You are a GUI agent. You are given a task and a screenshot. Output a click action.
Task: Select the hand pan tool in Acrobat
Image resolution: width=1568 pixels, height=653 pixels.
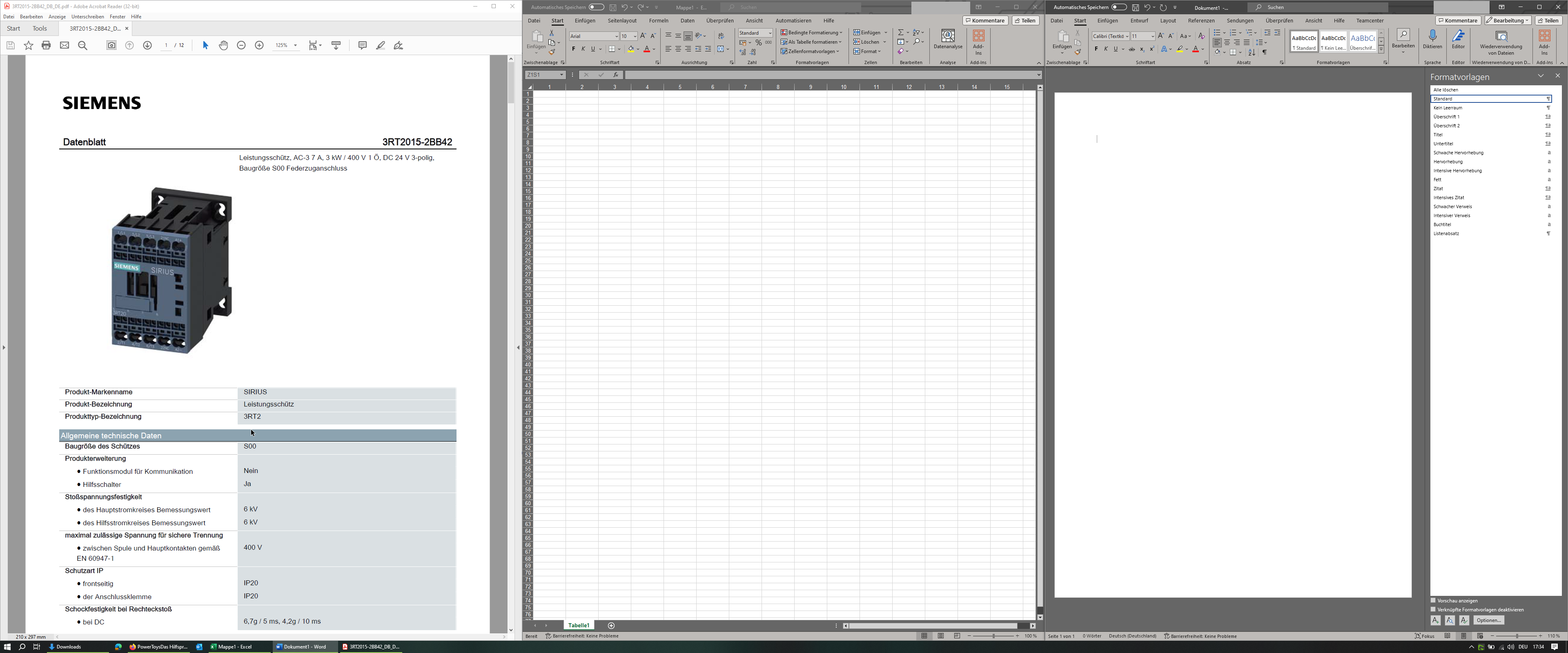[x=223, y=46]
